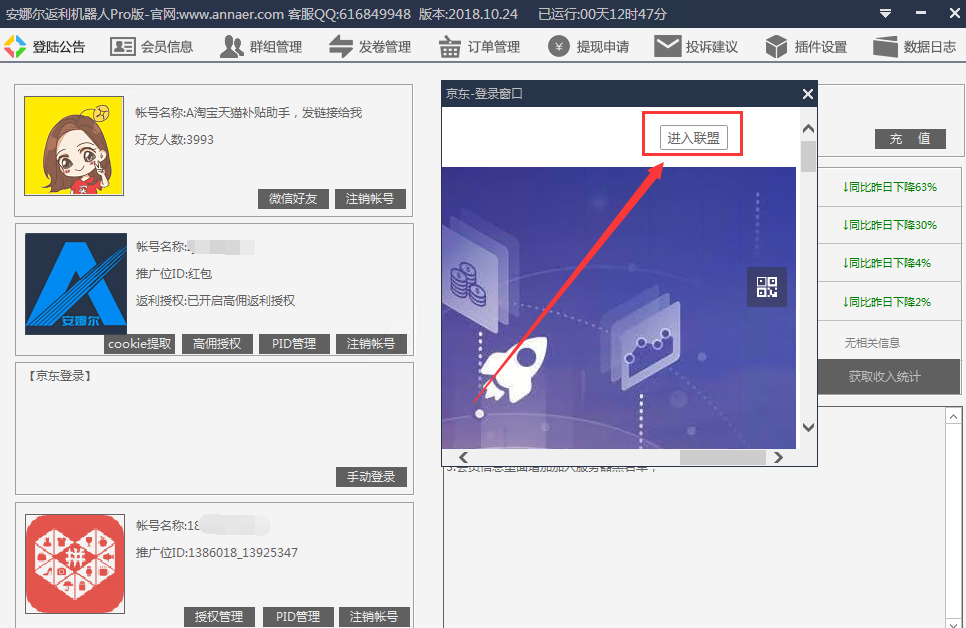Switch to 数据日志 tab

[x=915, y=47]
